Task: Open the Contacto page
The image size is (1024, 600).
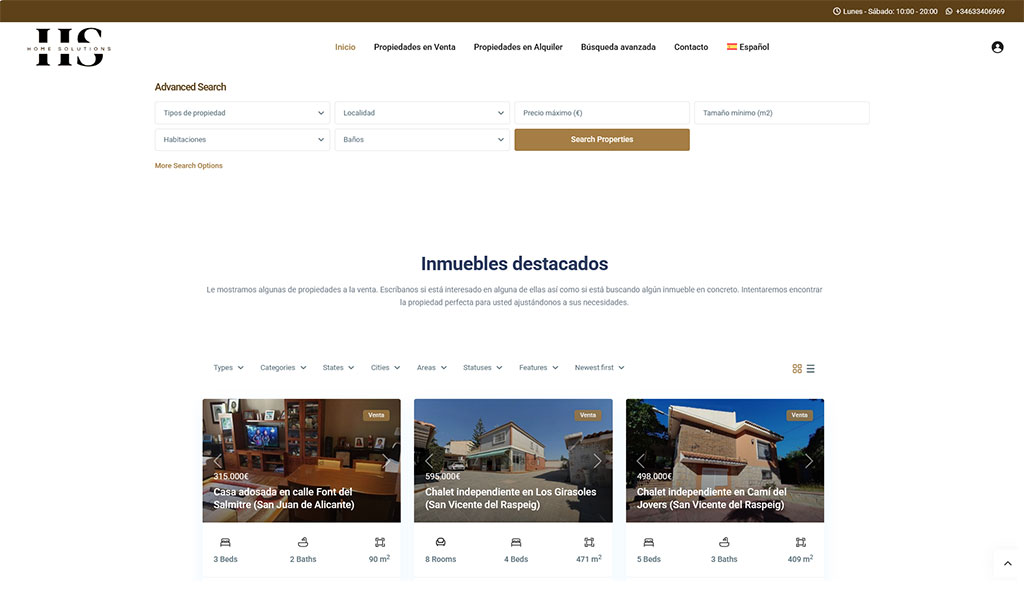Action: [691, 47]
